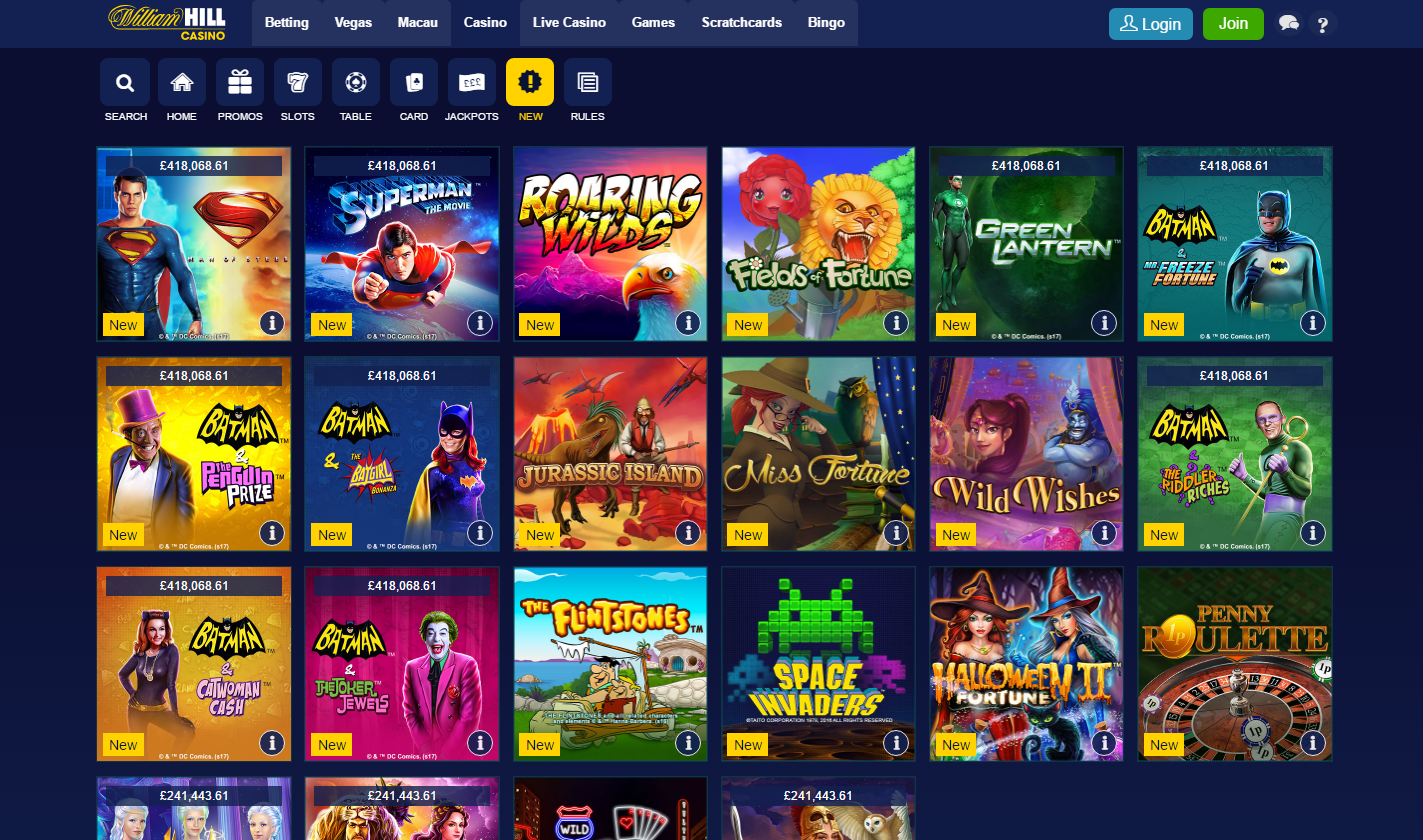Switch to the Macau tab
The height and width of the screenshot is (840, 1423).
418,23
